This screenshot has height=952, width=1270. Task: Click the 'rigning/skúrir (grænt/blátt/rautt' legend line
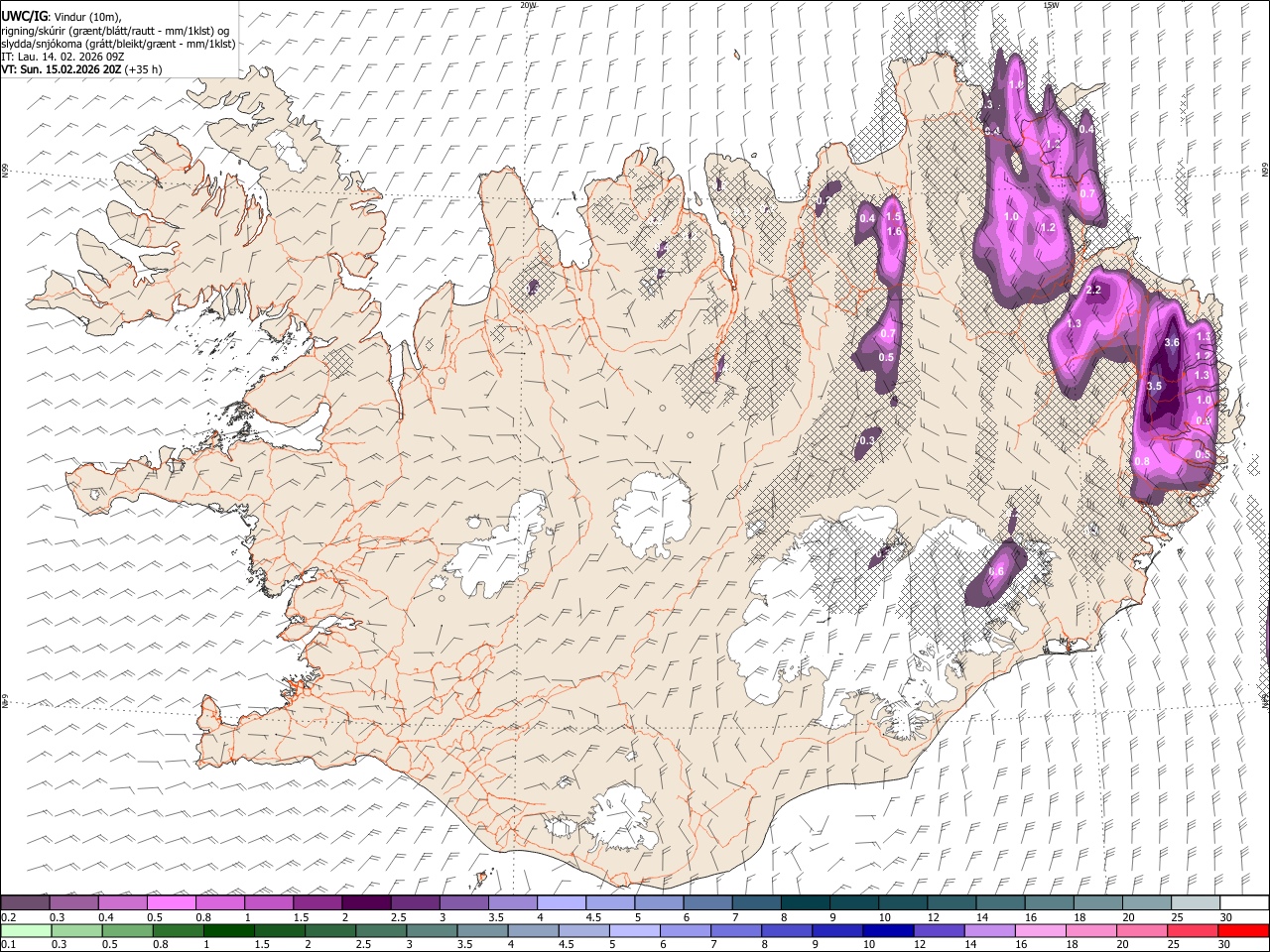(x=115, y=31)
